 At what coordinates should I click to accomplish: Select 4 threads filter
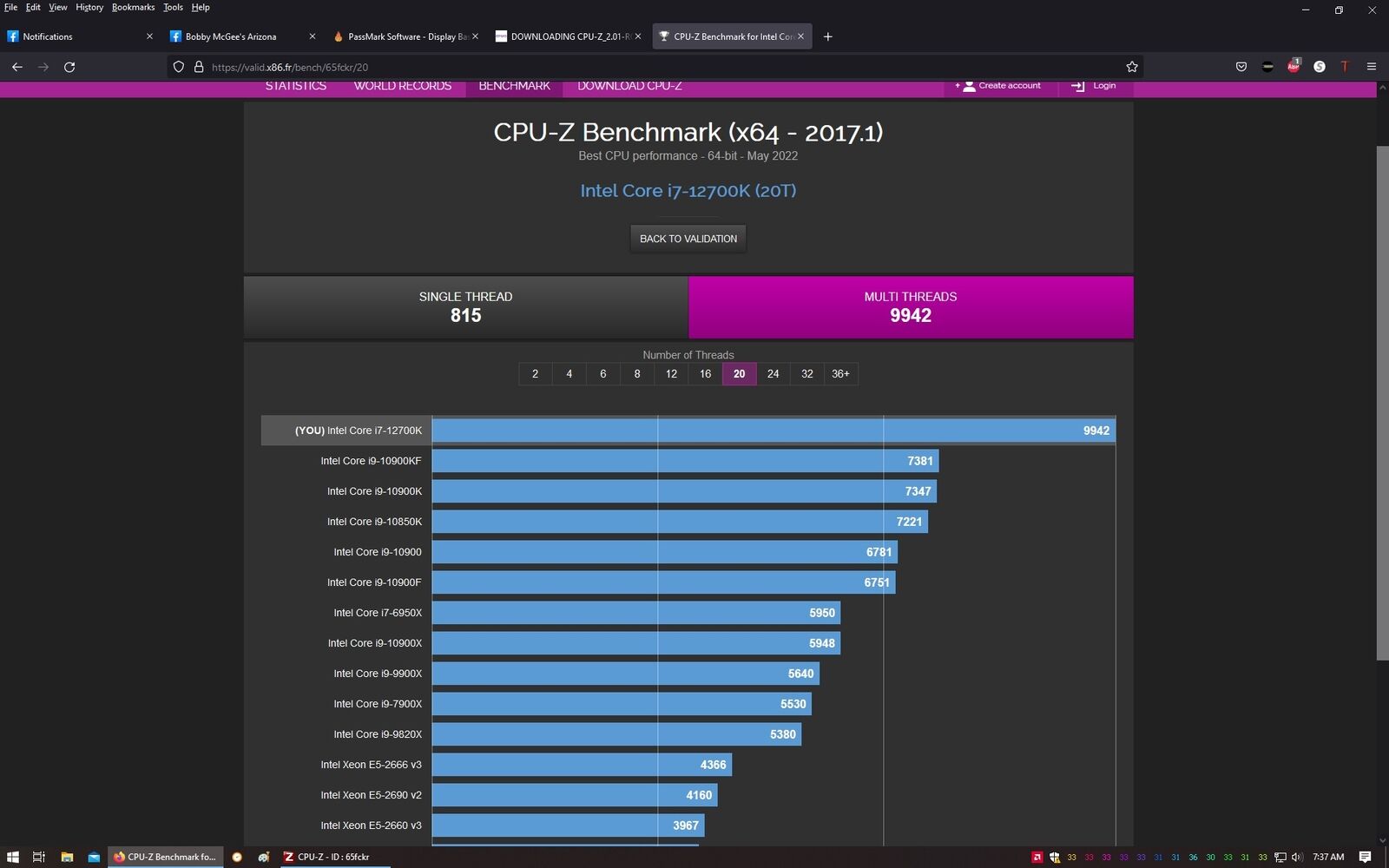569,374
